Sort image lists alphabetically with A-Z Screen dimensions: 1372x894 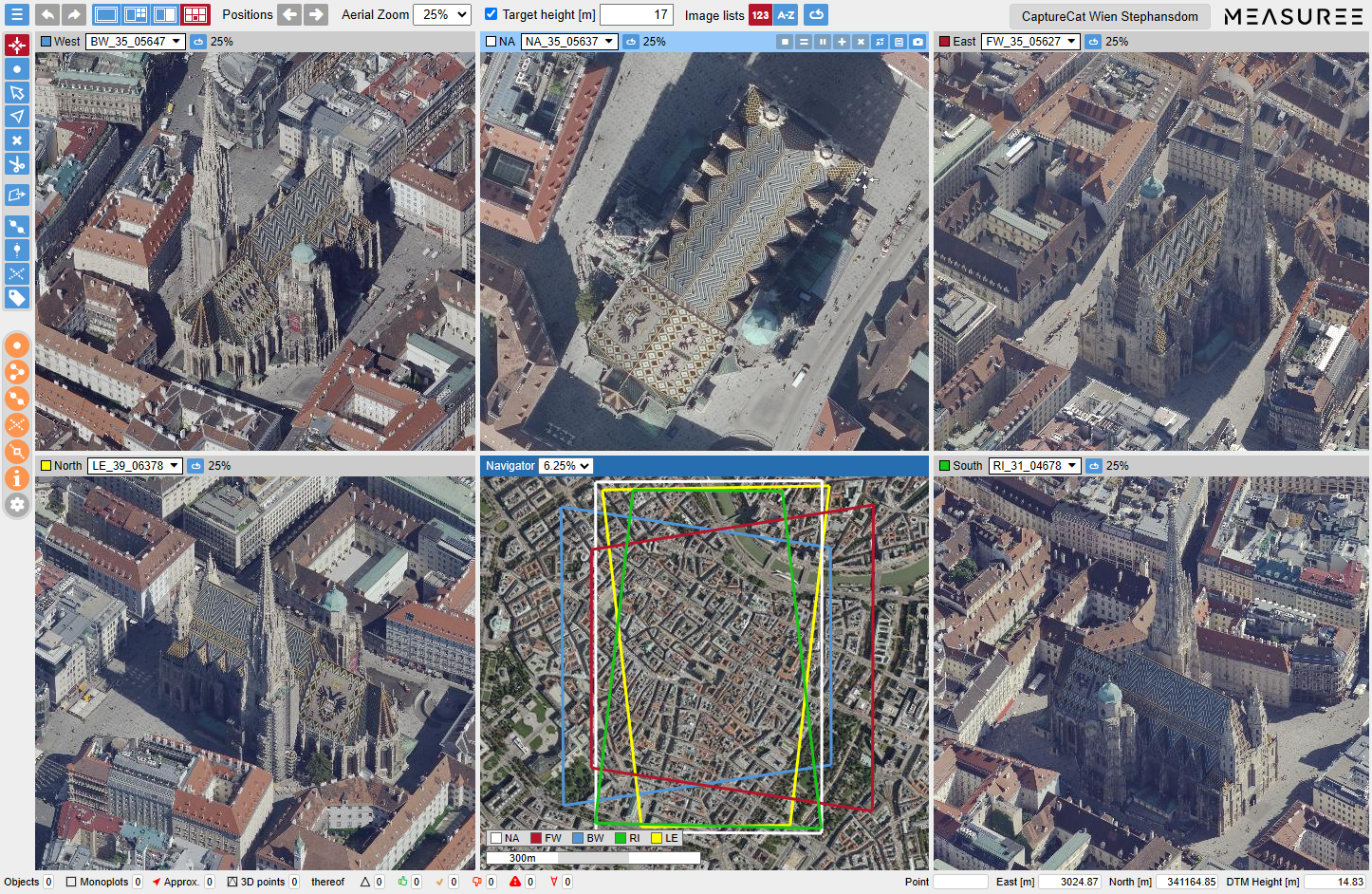(786, 15)
